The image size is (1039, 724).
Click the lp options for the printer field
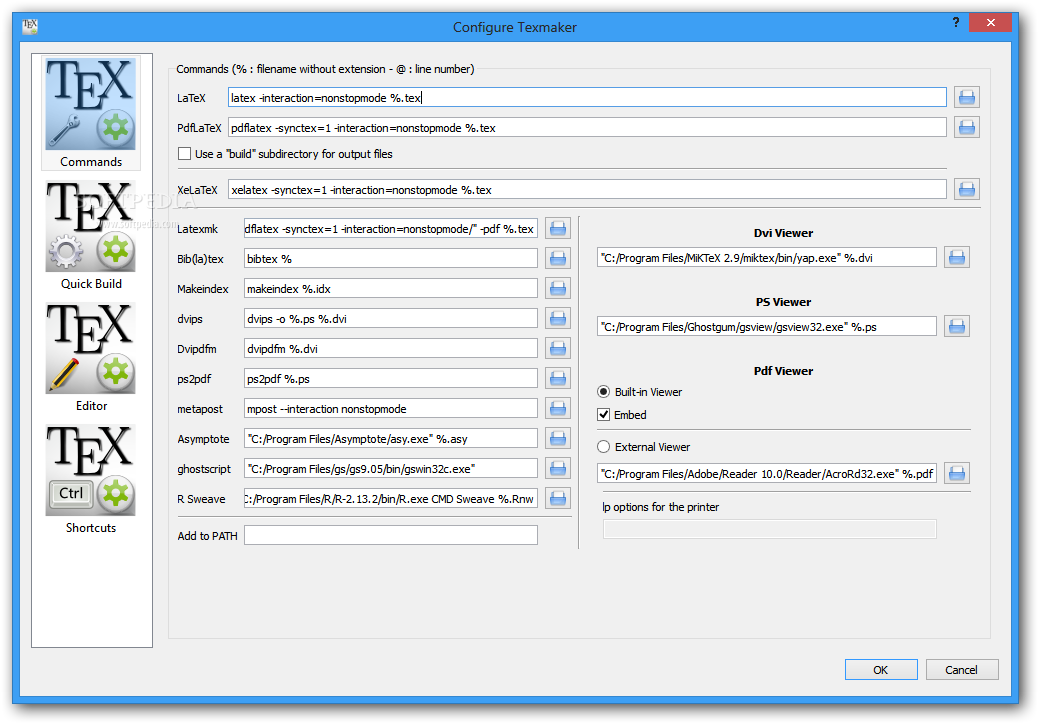769,529
